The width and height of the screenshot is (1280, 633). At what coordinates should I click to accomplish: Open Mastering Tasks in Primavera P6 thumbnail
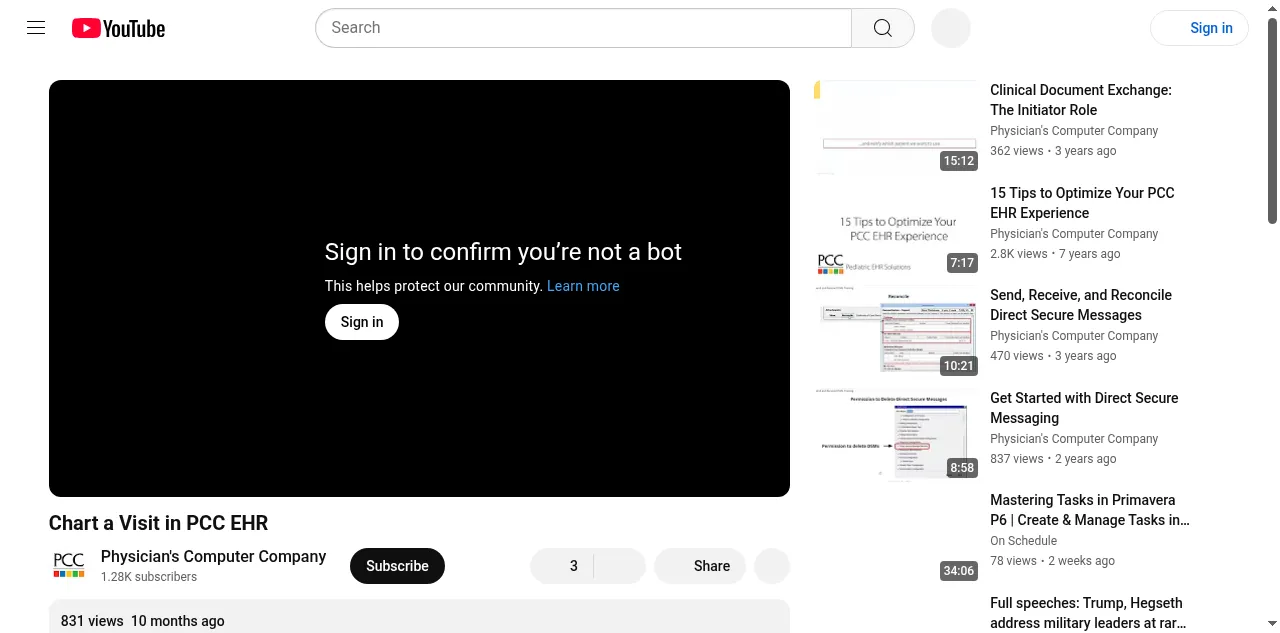coord(896,536)
